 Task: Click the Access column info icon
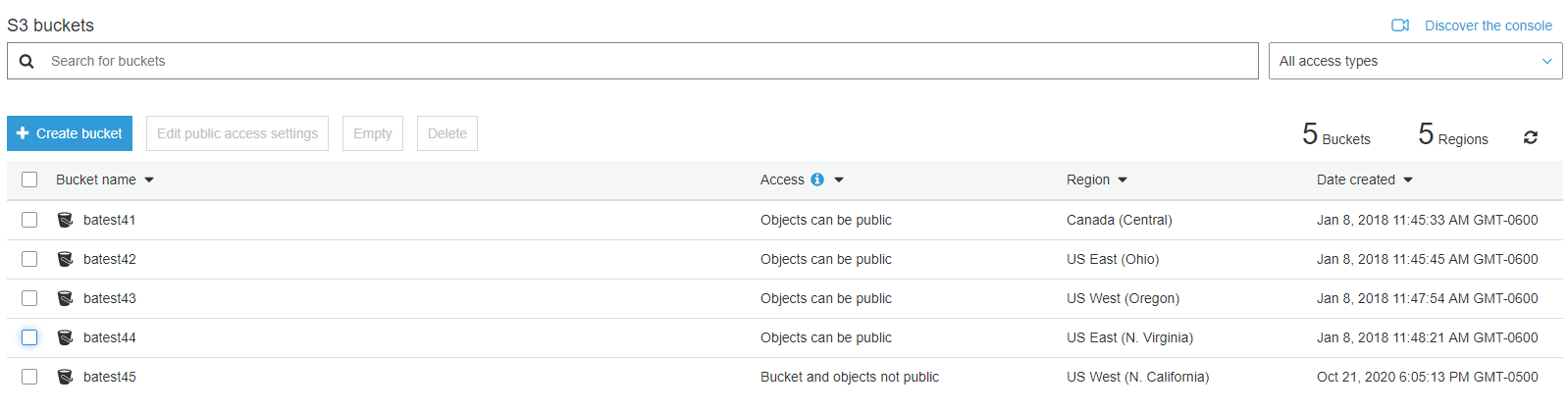point(817,180)
